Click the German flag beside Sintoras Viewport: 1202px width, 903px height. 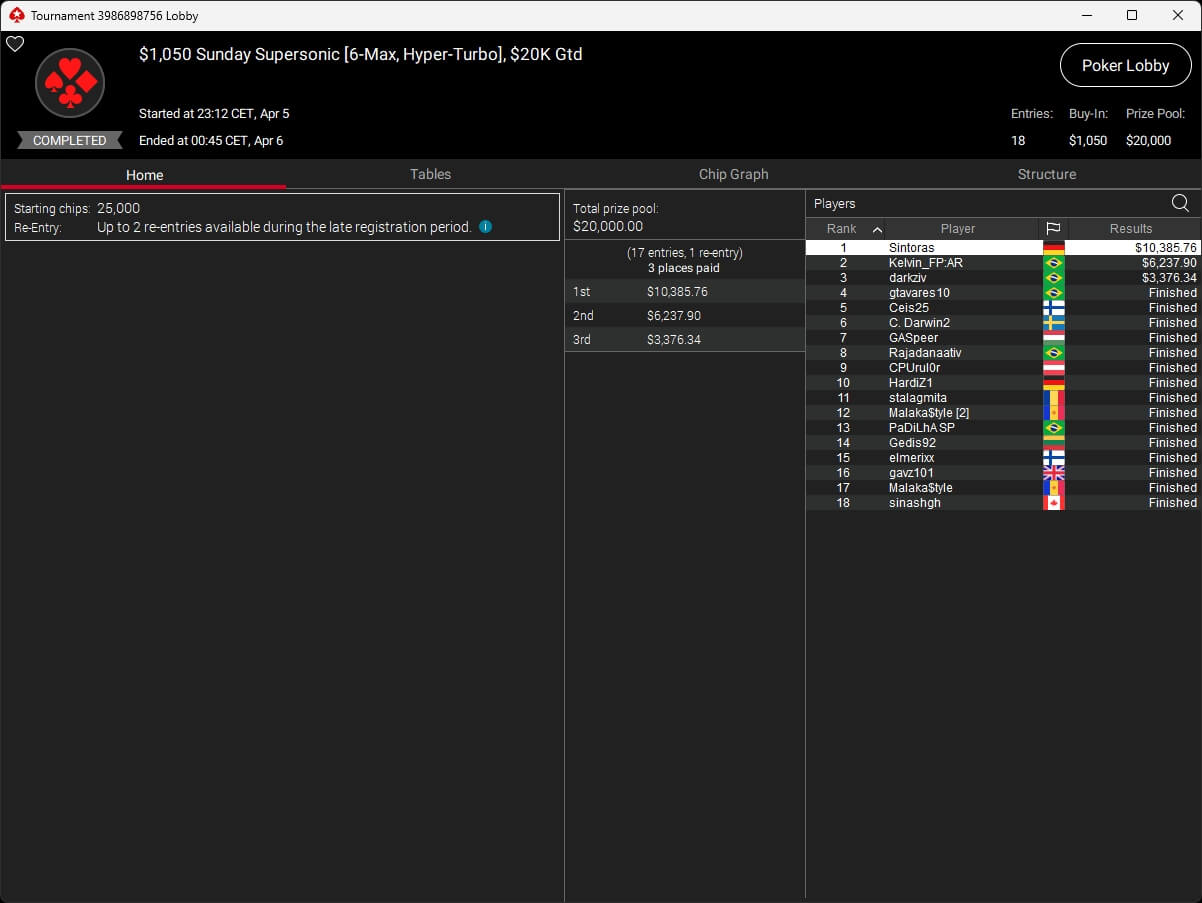[x=1053, y=248]
